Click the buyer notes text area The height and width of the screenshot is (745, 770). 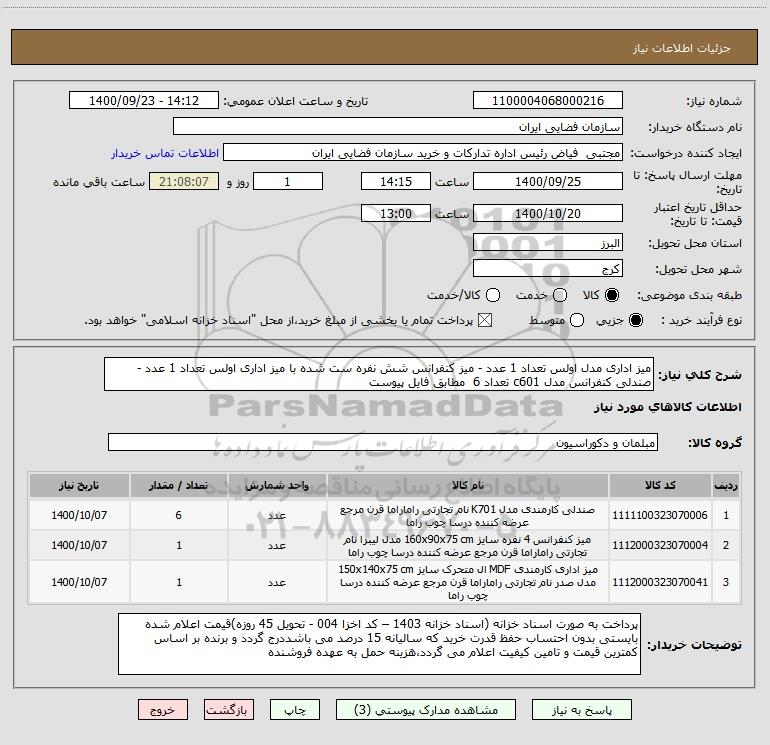point(379,643)
